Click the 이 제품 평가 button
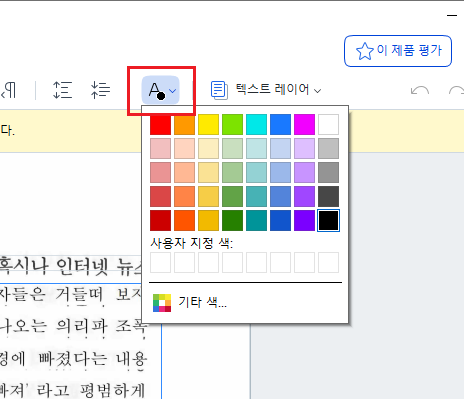The height and width of the screenshot is (399, 464). click(398, 51)
